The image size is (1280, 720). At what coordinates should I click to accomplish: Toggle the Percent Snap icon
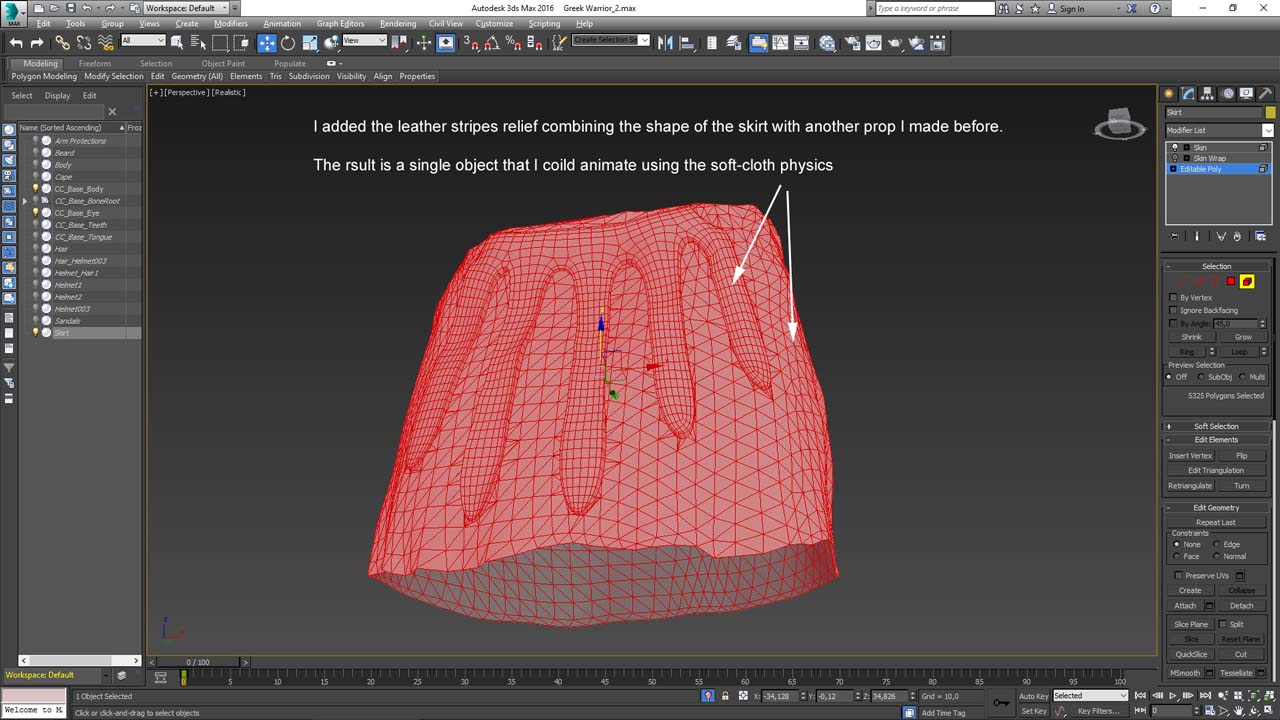pos(513,43)
